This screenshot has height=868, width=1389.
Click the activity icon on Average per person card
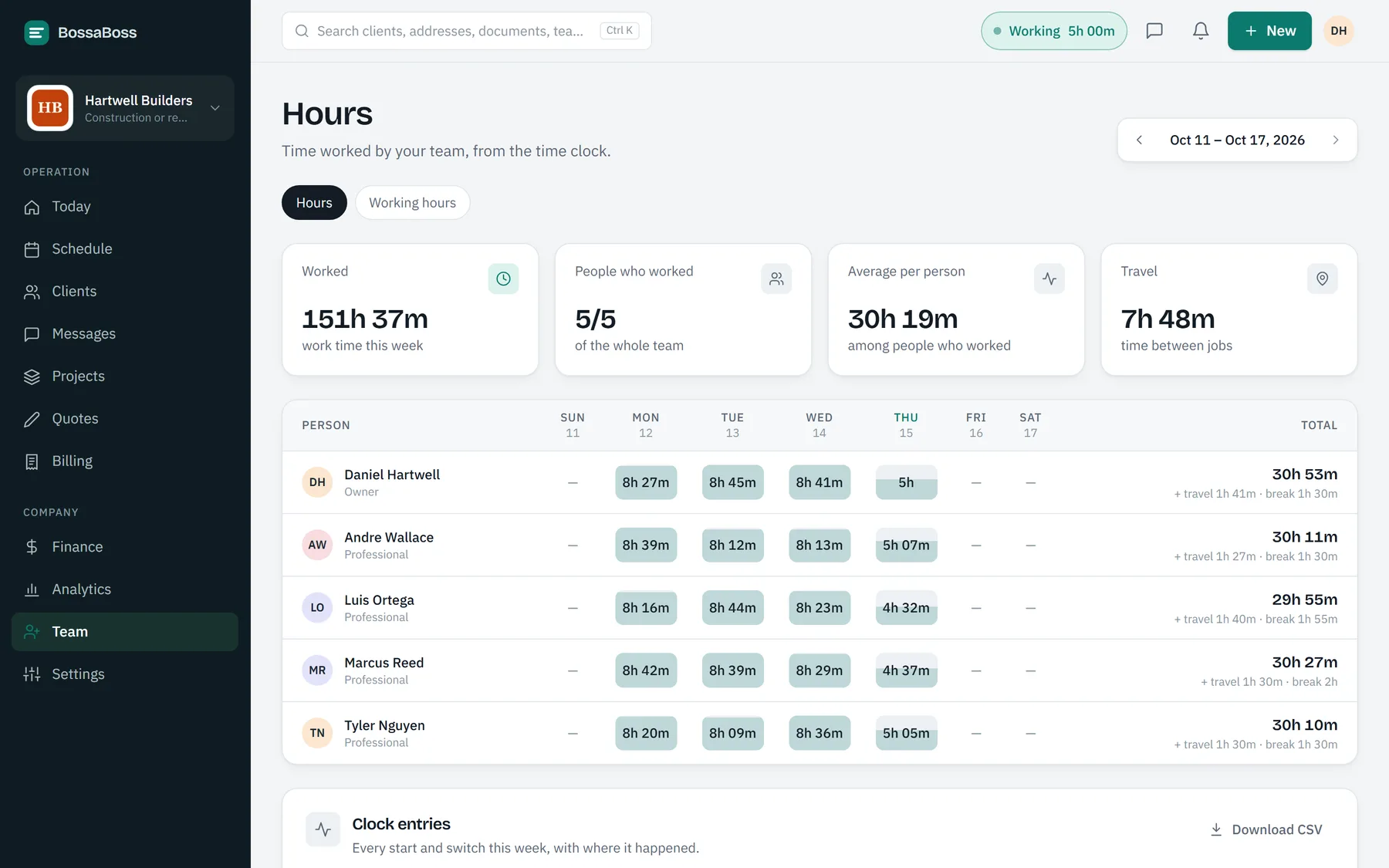click(x=1049, y=279)
